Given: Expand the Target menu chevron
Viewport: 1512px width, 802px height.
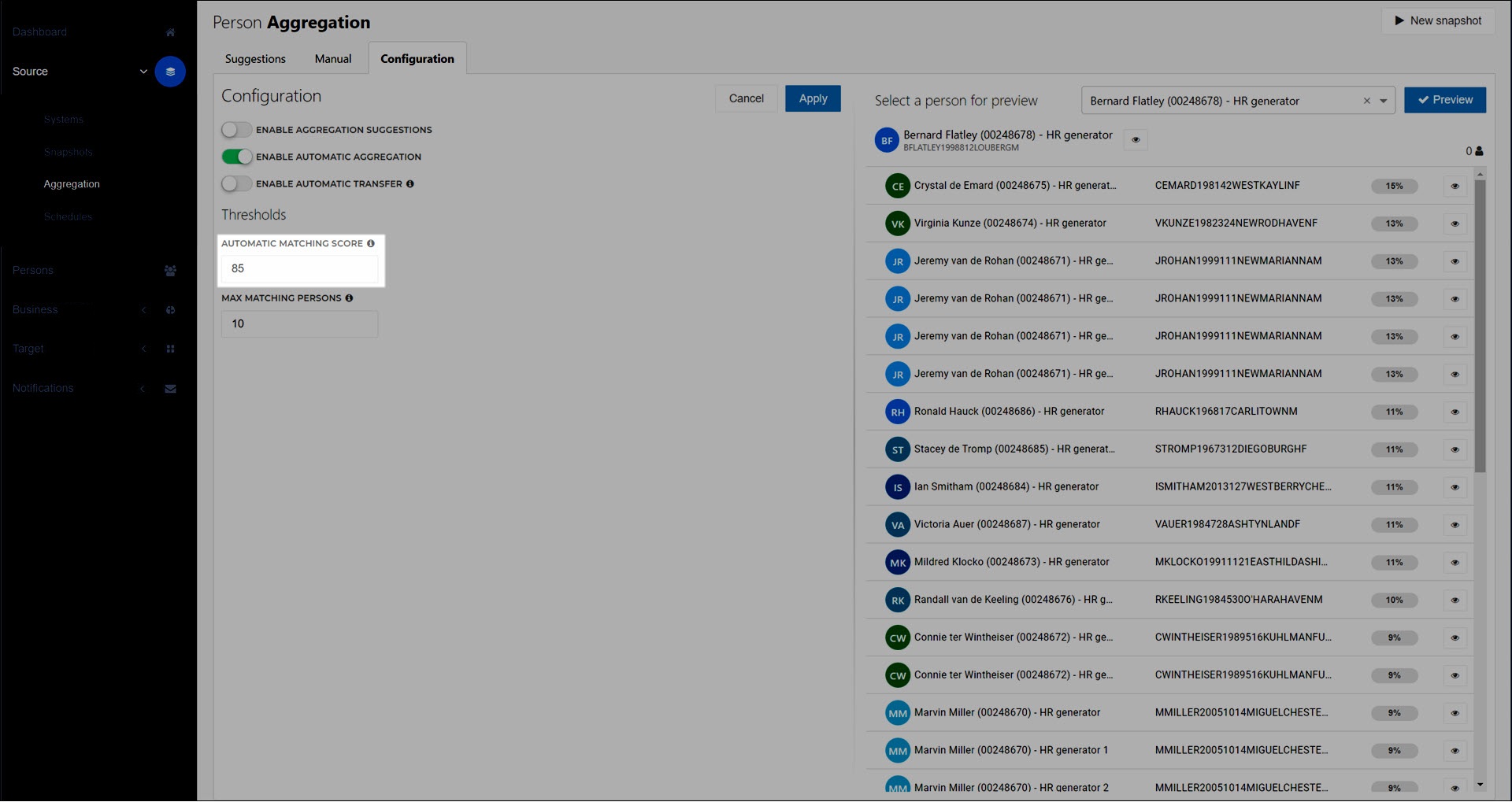Looking at the screenshot, I should [x=143, y=349].
